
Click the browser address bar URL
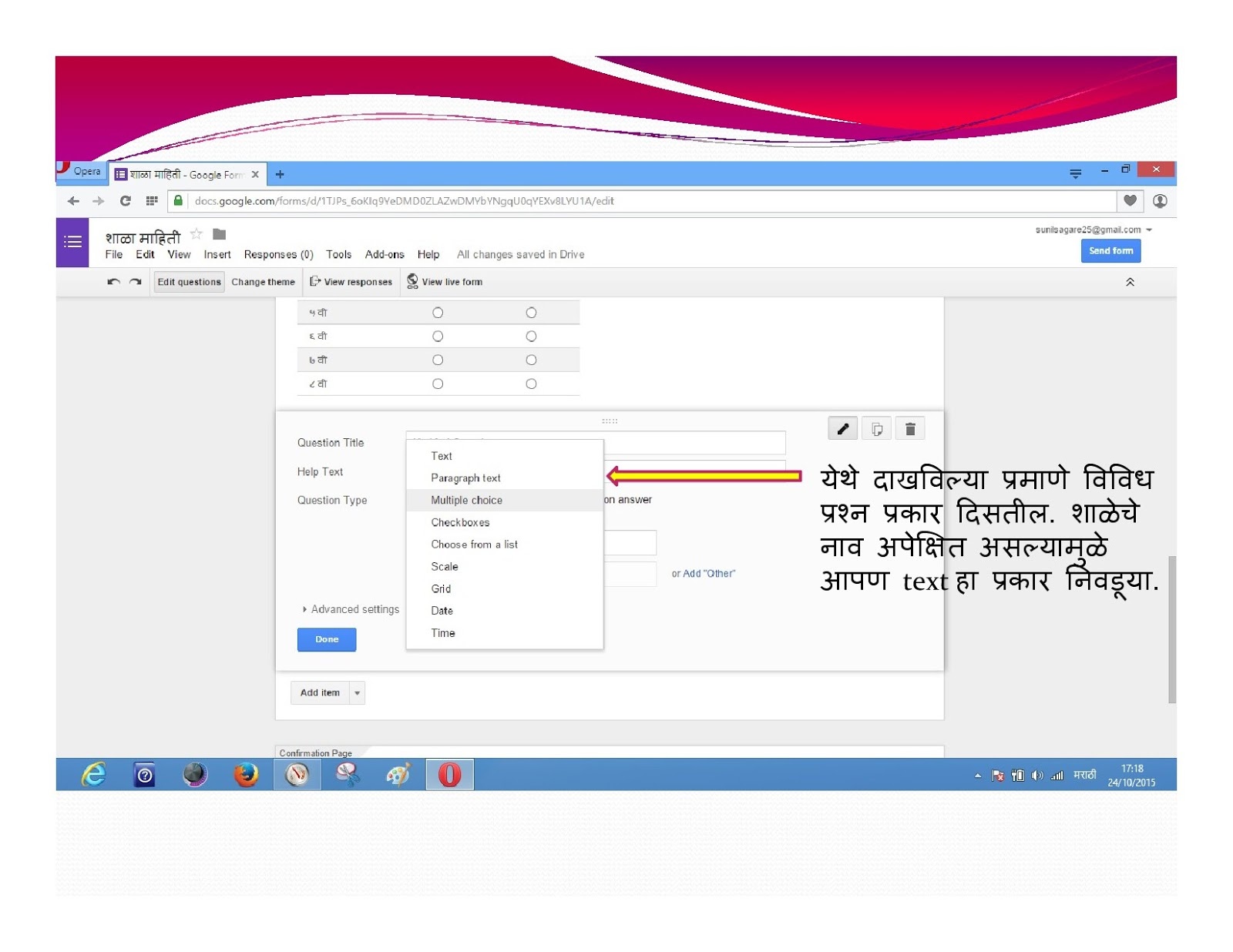click(404, 201)
